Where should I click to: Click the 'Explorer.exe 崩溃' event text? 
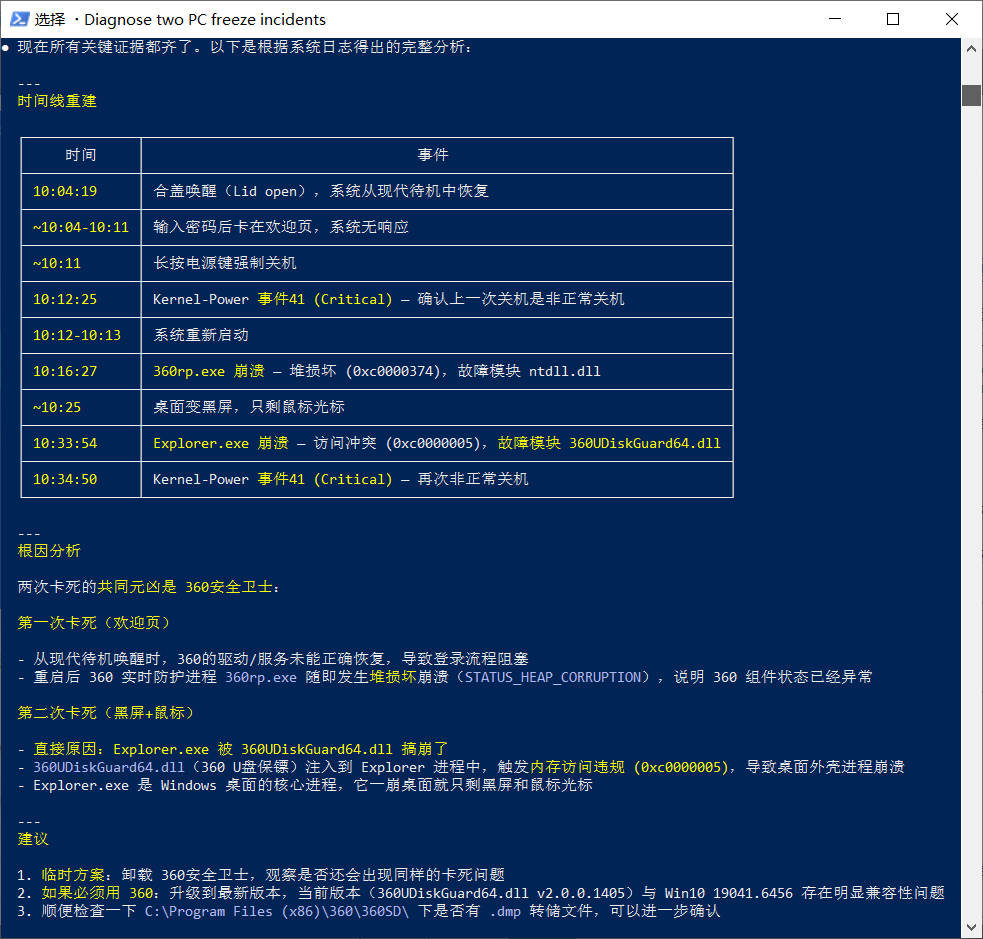click(x=221, y=443)
